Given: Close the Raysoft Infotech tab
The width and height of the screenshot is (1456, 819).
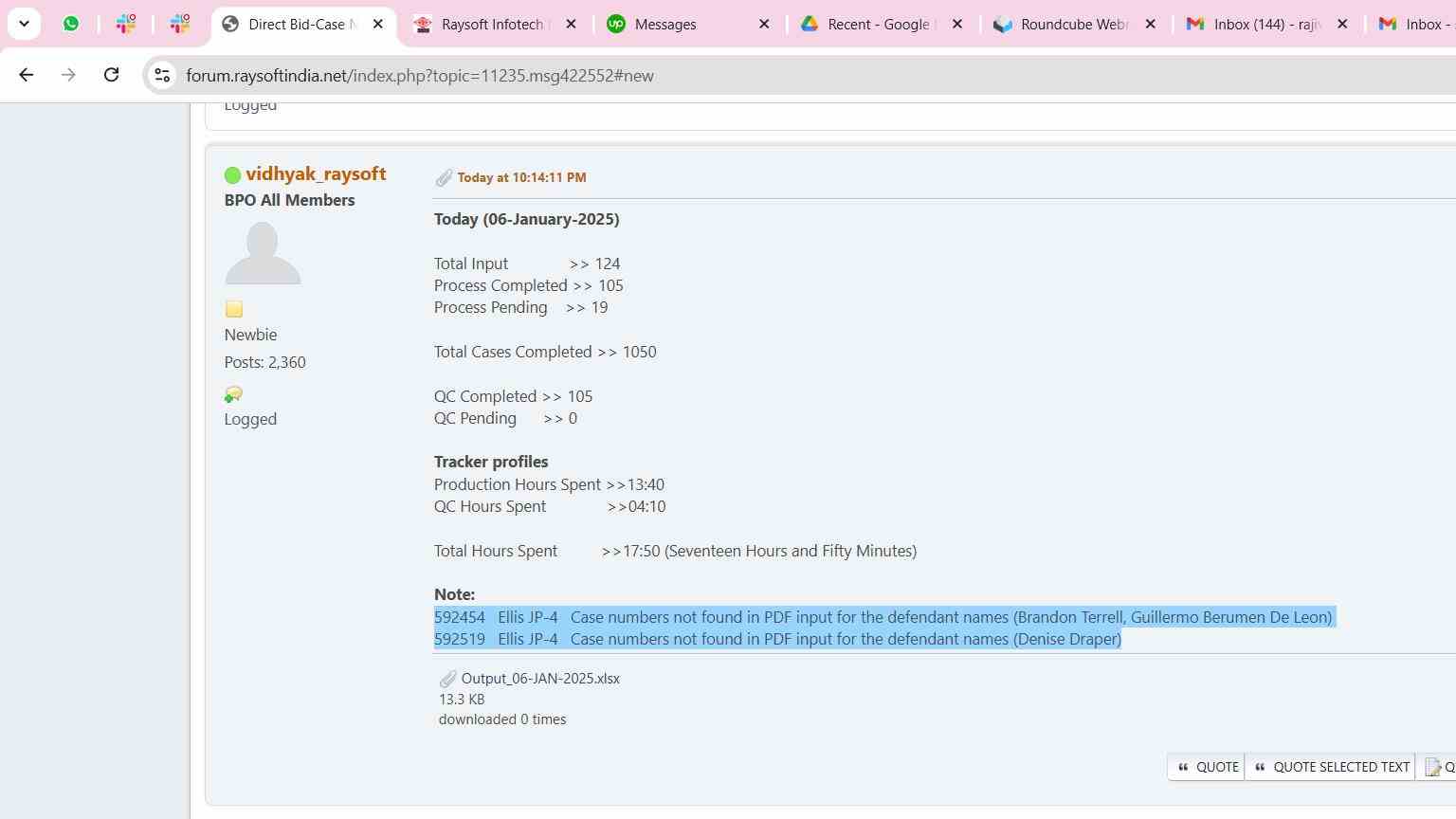Looking at the screenshot, I should pos(571,25).
